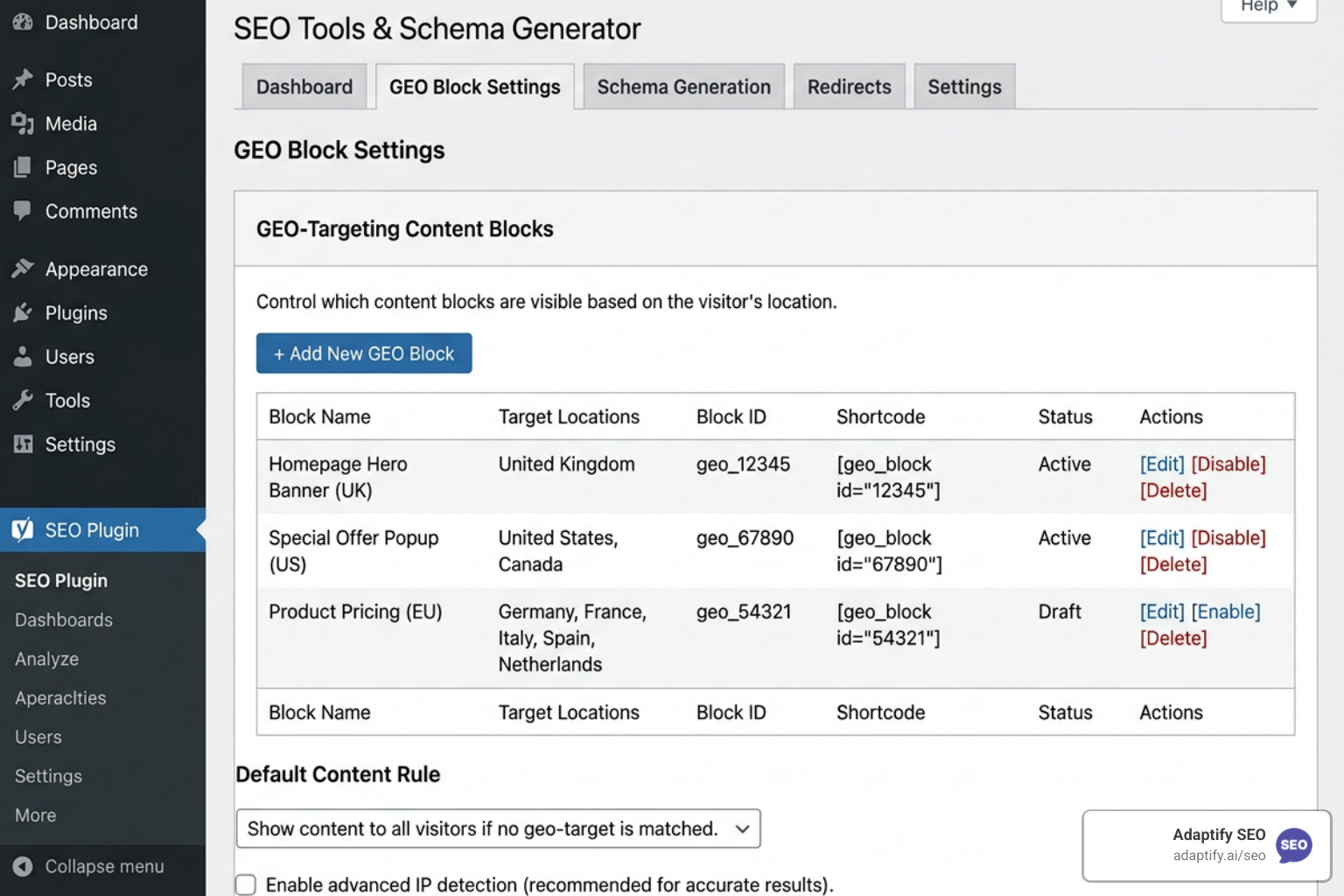Click shortcode [geo_block id="54321"]
Screen dimensions: 1344x896
click(x=888, y=624)
